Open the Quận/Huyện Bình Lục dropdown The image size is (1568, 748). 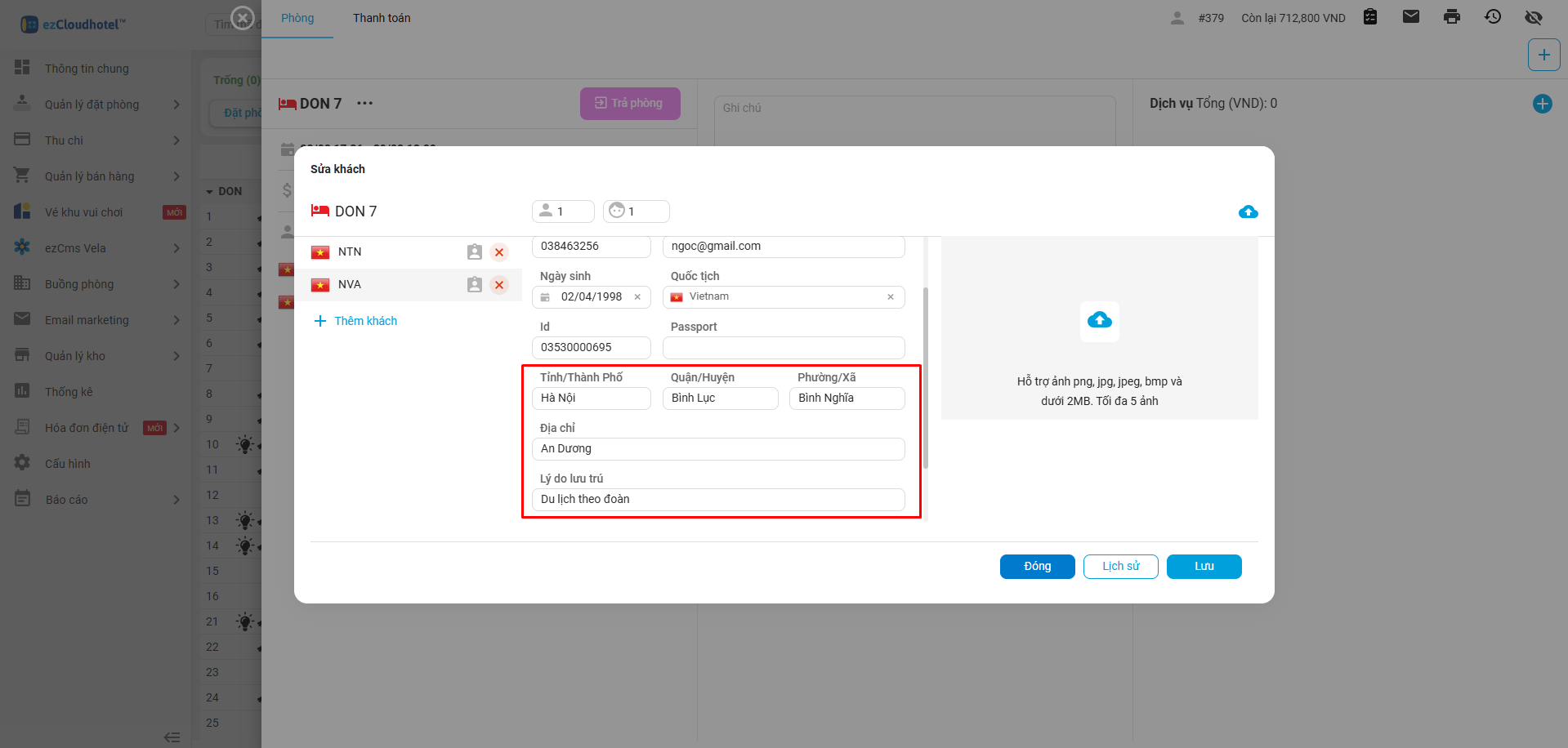[x=719, y=398]
